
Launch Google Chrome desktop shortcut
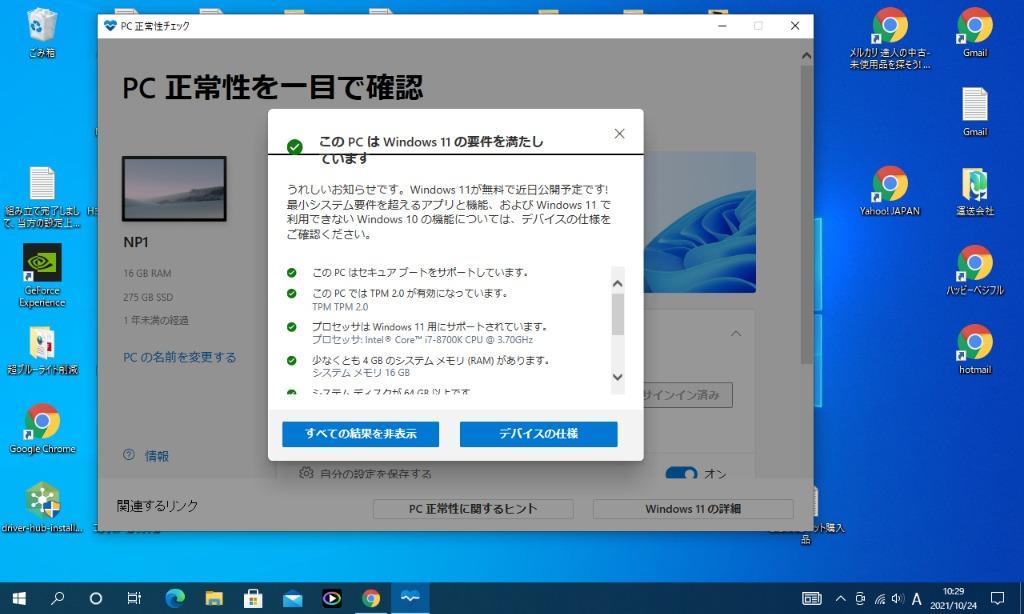click(x=42, y=428)
